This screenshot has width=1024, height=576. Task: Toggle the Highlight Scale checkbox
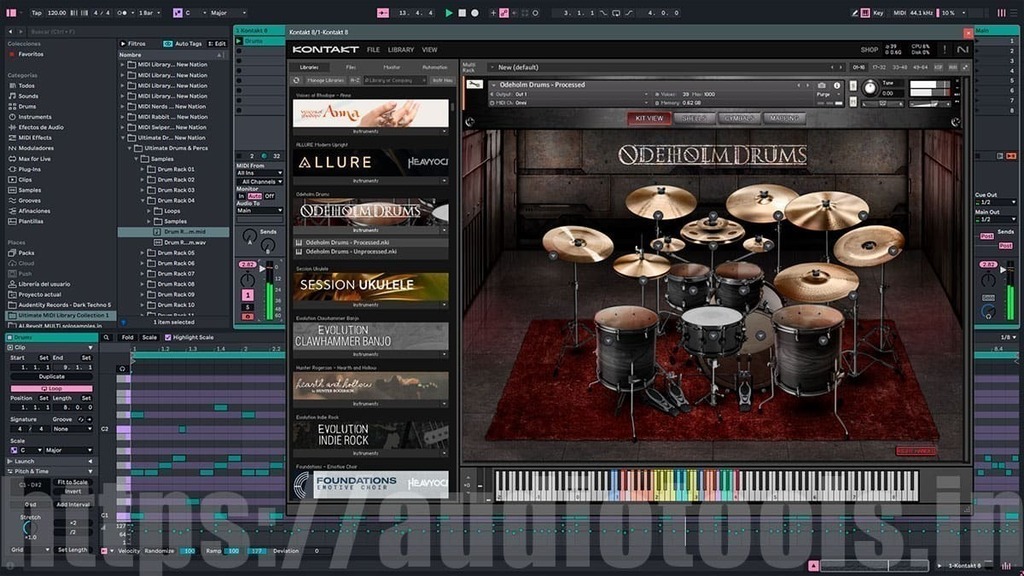(x=168, y=338)
